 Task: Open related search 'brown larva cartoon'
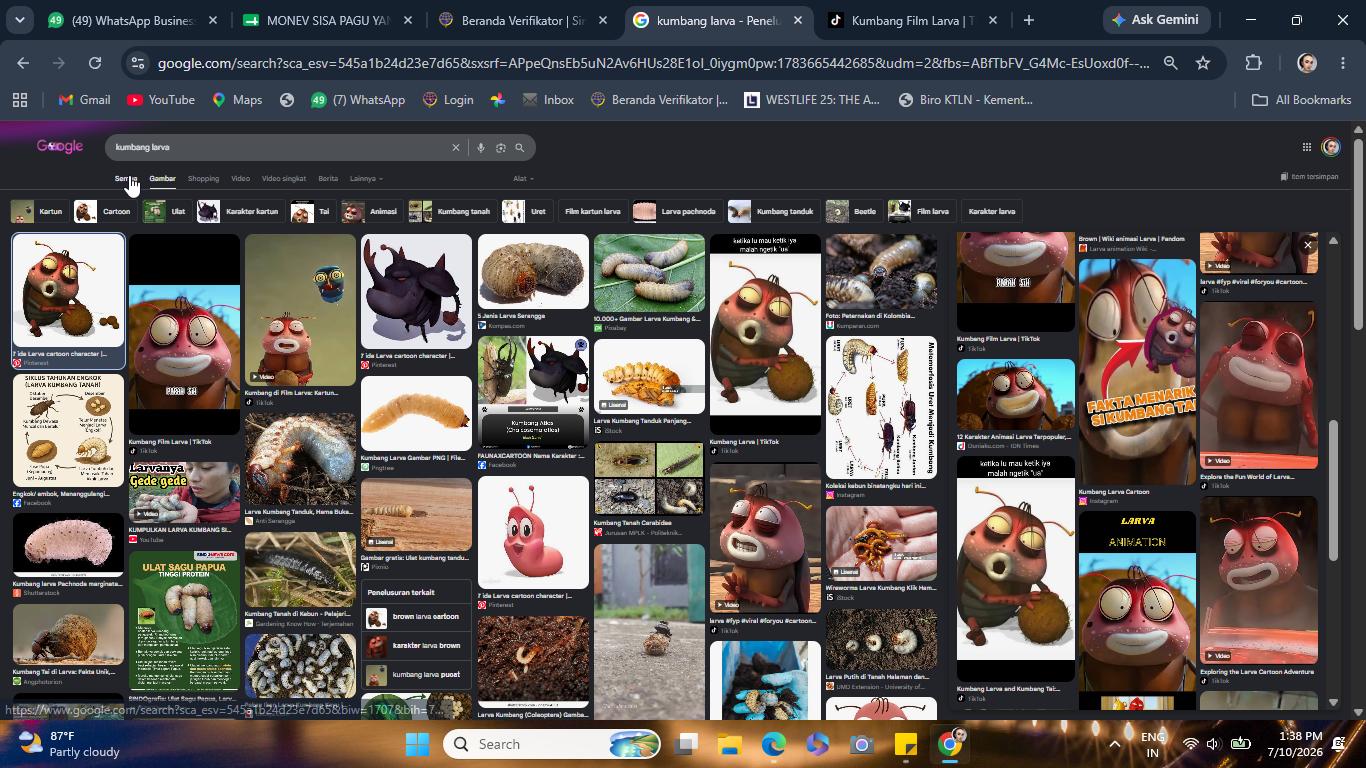(x=416, y=617)
